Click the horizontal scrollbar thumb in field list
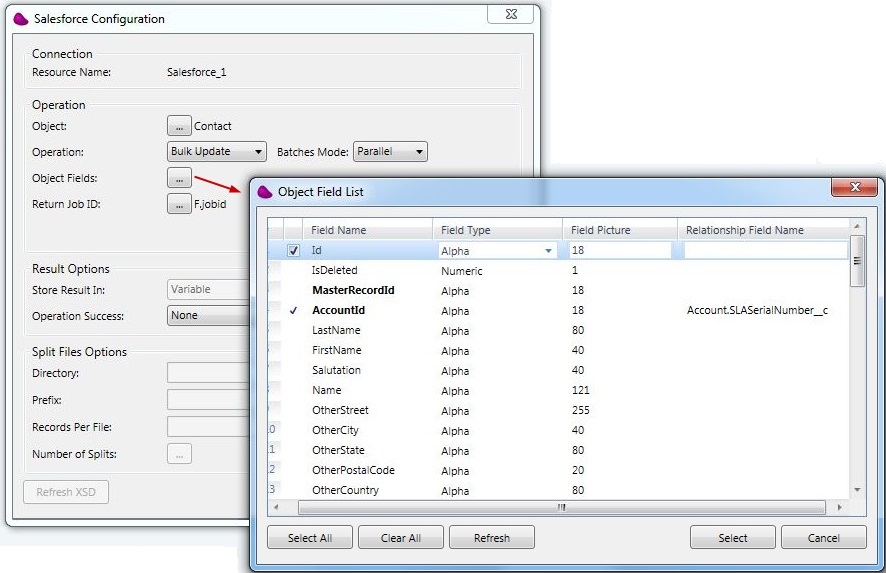 (562, 507)
